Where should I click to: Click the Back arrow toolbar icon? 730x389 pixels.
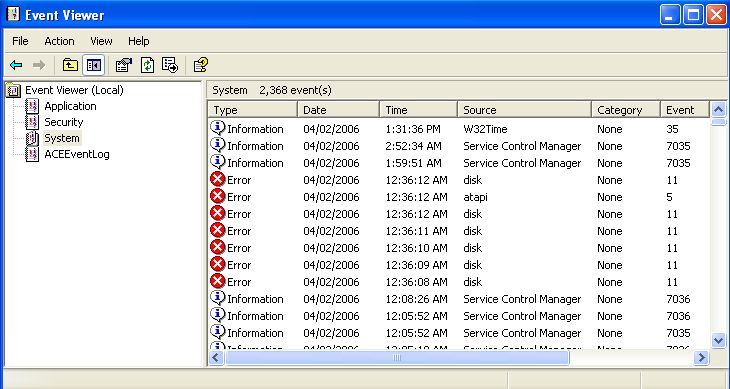(16, 65)
